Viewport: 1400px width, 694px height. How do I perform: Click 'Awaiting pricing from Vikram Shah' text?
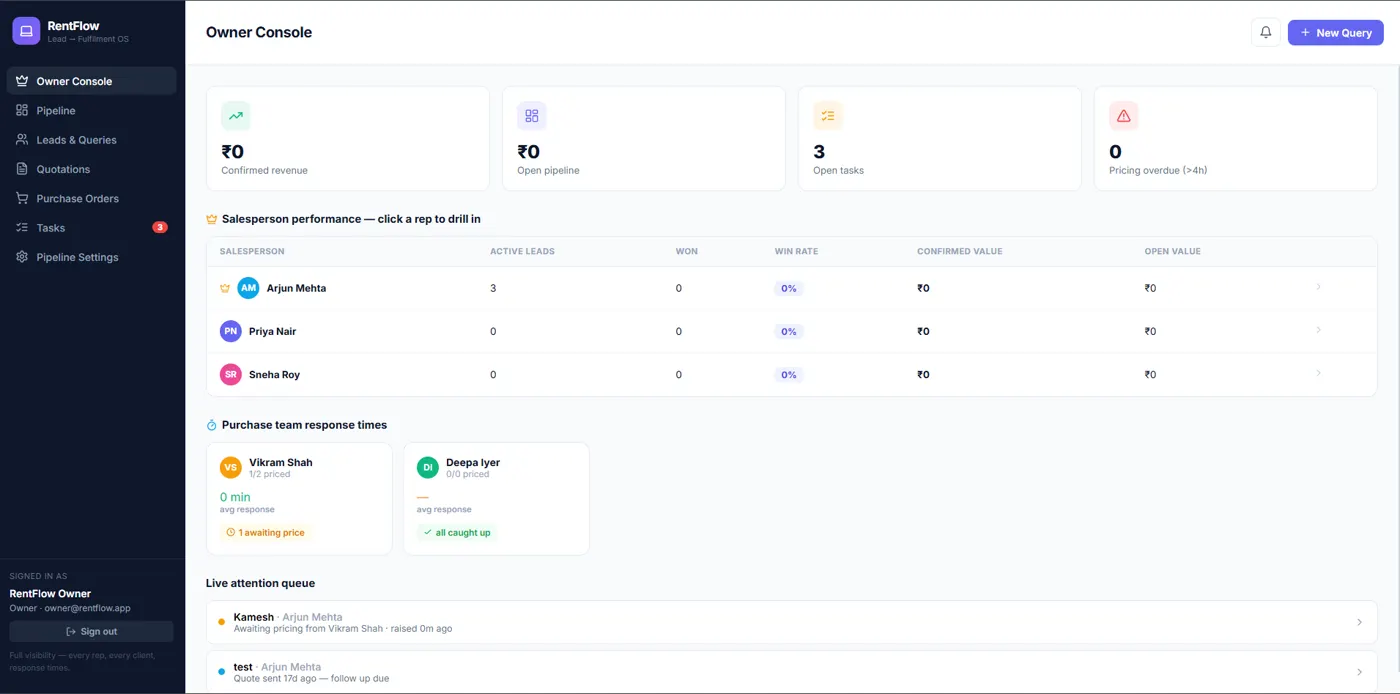tap(308, 629)
